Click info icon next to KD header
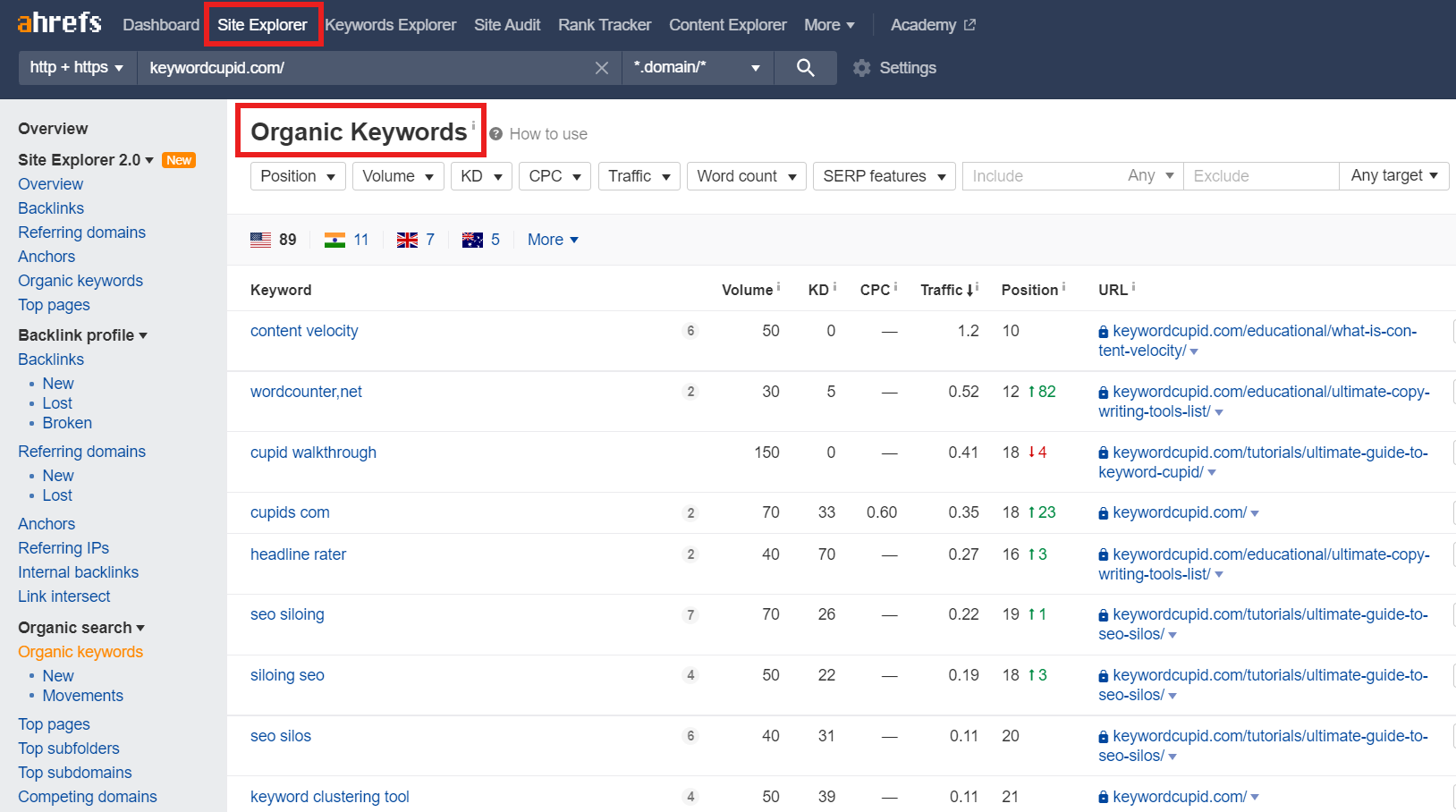This screenshot has width=1456, height=812. pos(834,286)
